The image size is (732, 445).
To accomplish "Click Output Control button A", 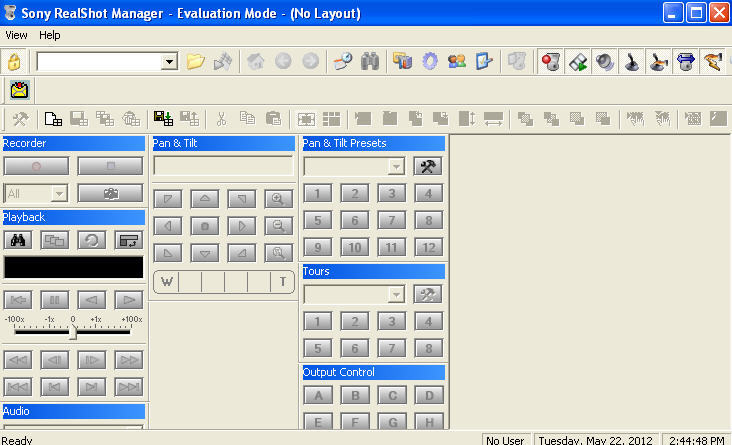I will pos(318,396).
